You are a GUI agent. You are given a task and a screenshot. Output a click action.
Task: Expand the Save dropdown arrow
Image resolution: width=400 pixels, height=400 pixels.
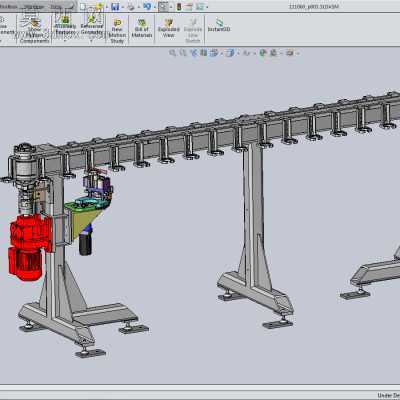123,7
